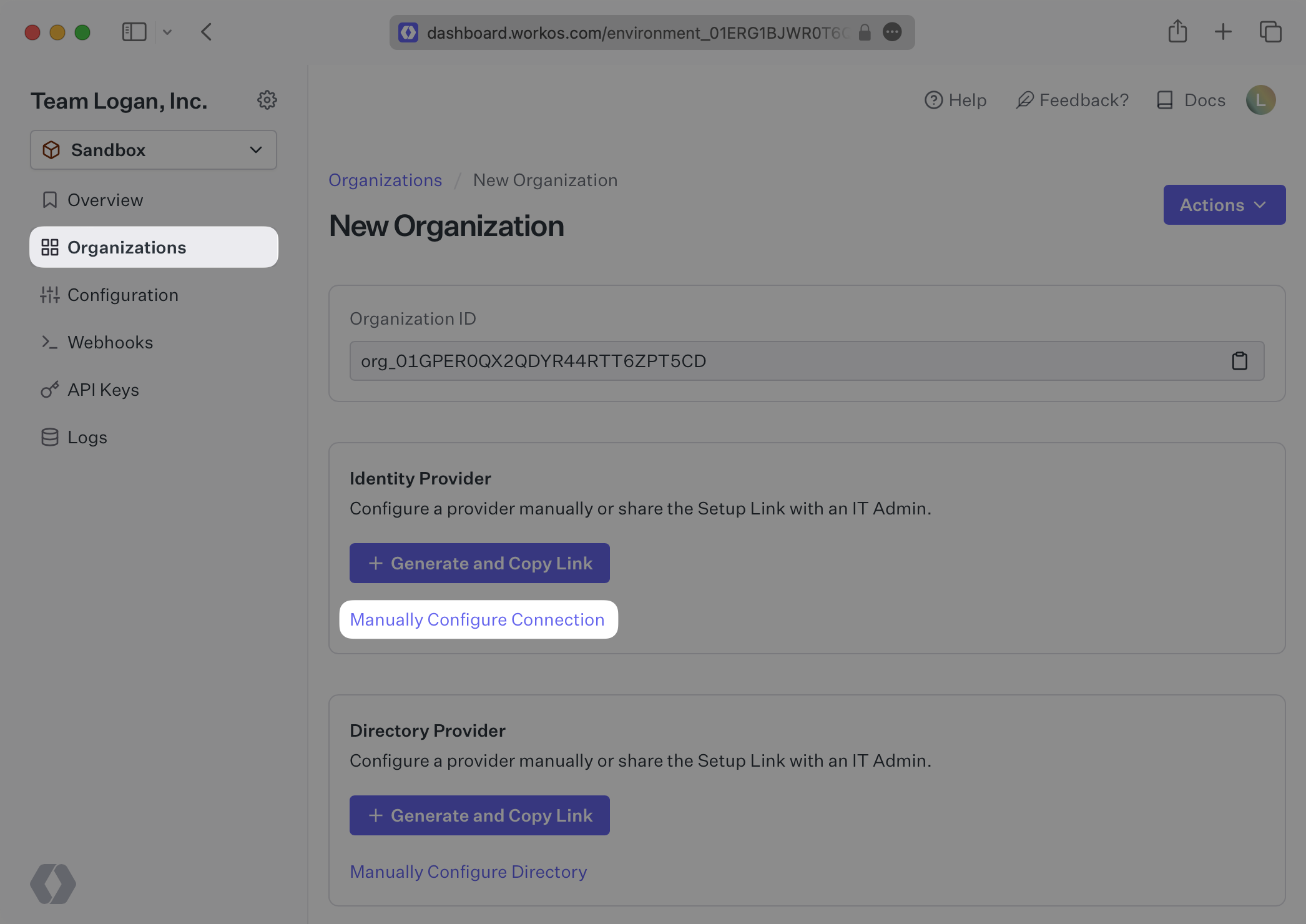Open the Actions dropdown button
This screenshot has width=1306, height=924.
1224,205
